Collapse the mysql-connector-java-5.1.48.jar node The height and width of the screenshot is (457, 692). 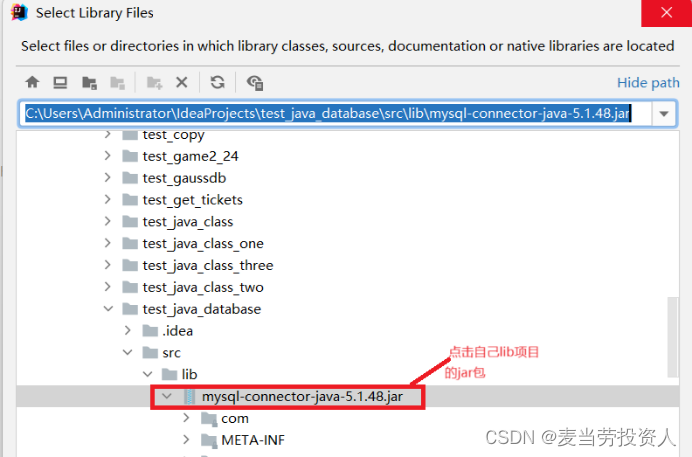point(167,396)
